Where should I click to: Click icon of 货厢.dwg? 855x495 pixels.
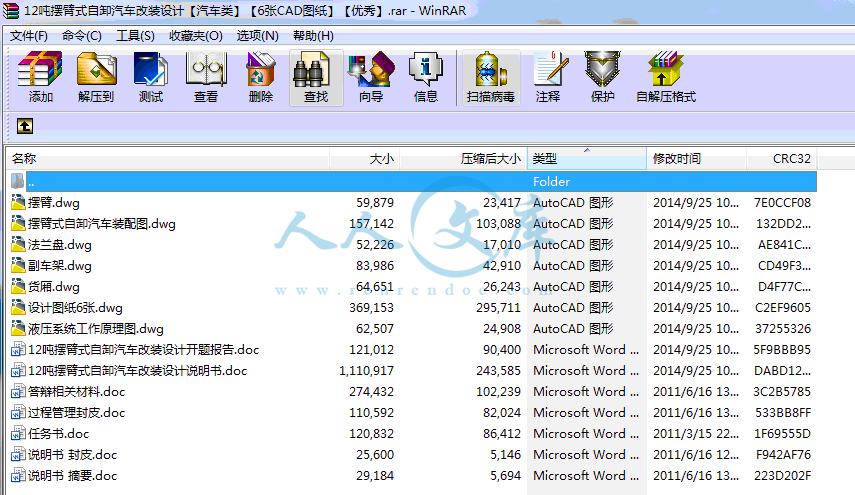[18, 286]
